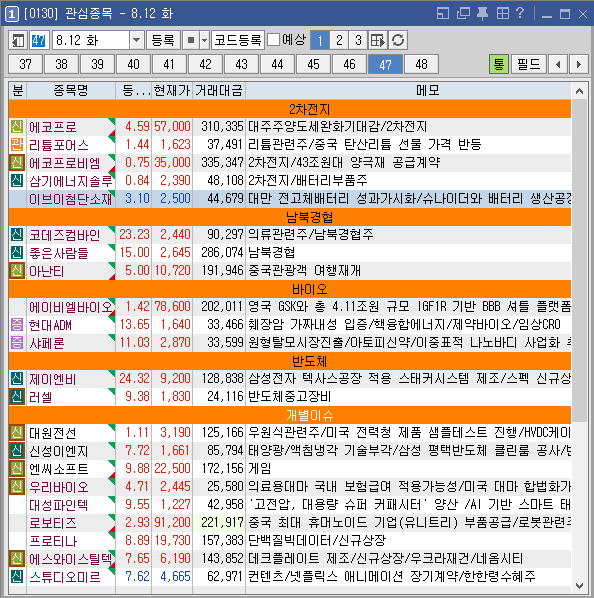Toggle the 예상 checkbox

(273, 40)
